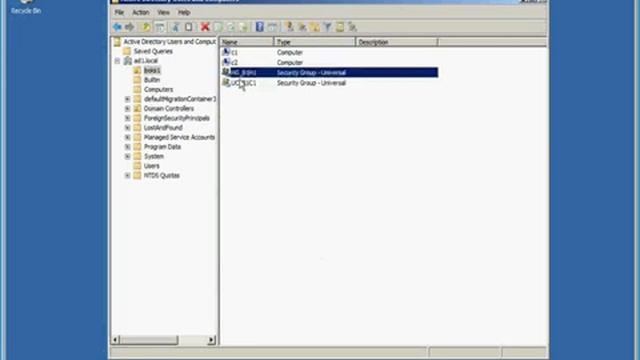
Task: Click the Refresh toolbar icon
Action: (231, 27)
